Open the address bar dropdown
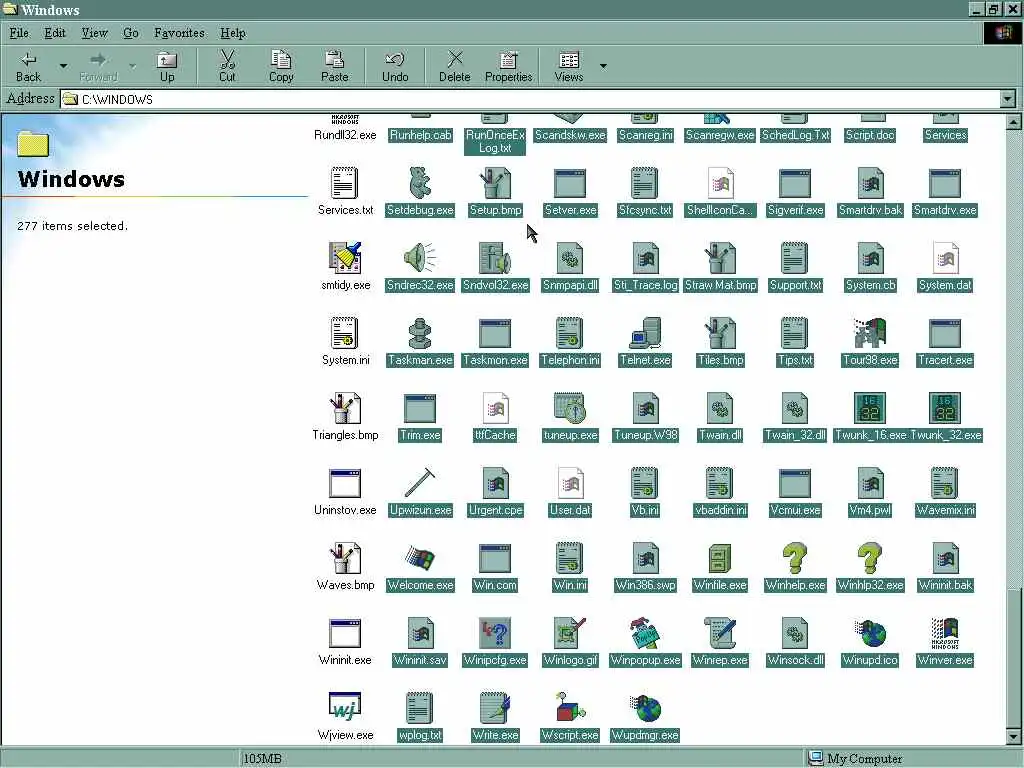Image resolution: width=1024 pixels, height=768 pixels. point(1008,99)
